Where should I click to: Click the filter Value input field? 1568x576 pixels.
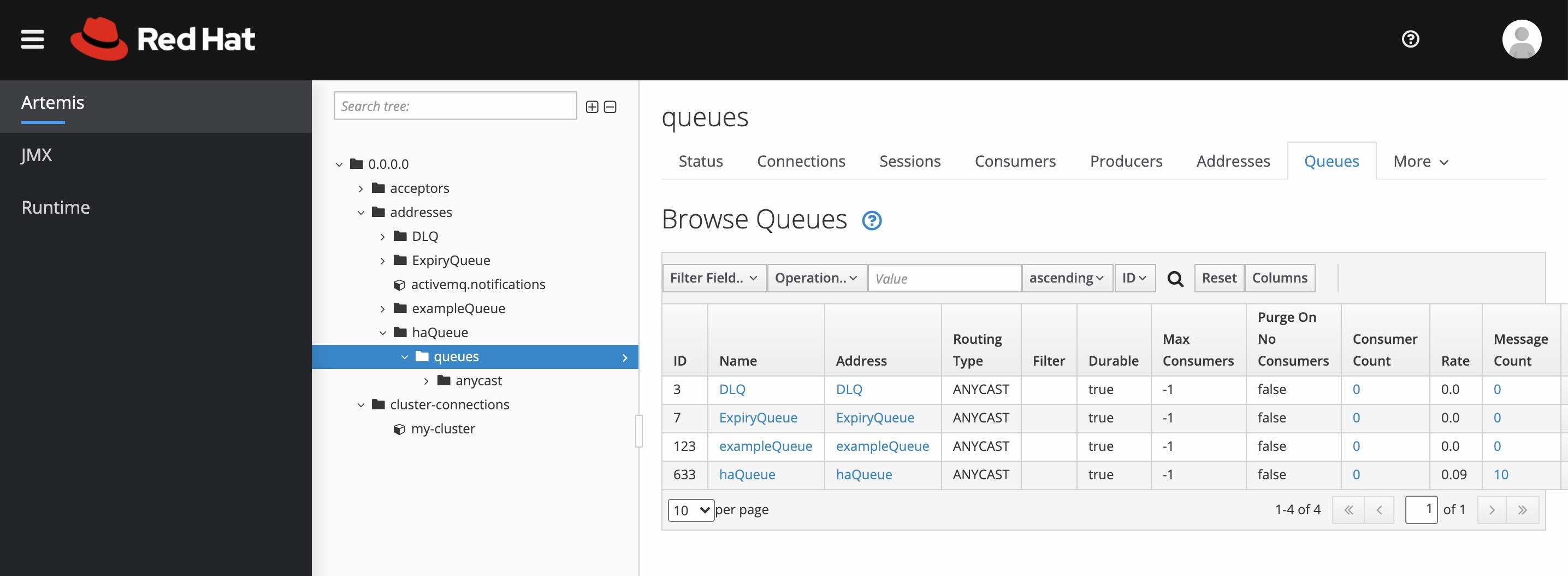[944, 278]
